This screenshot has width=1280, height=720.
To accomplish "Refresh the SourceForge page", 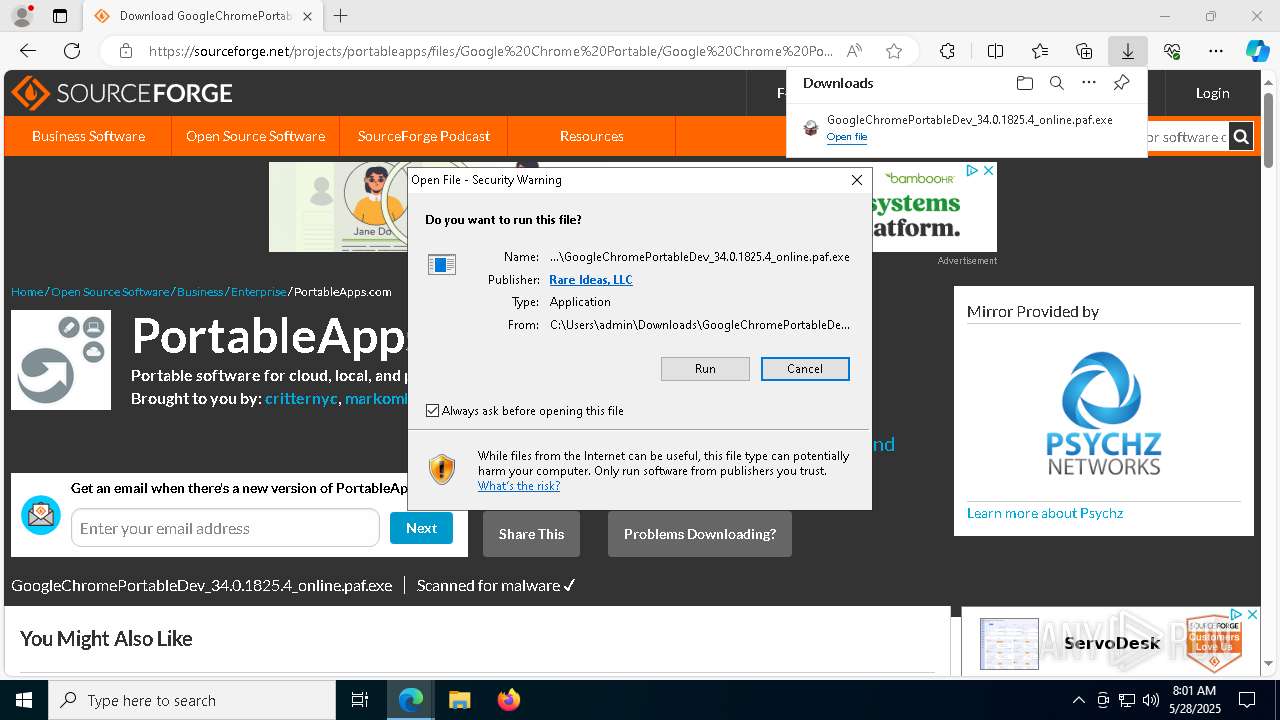I will [72, 51].
